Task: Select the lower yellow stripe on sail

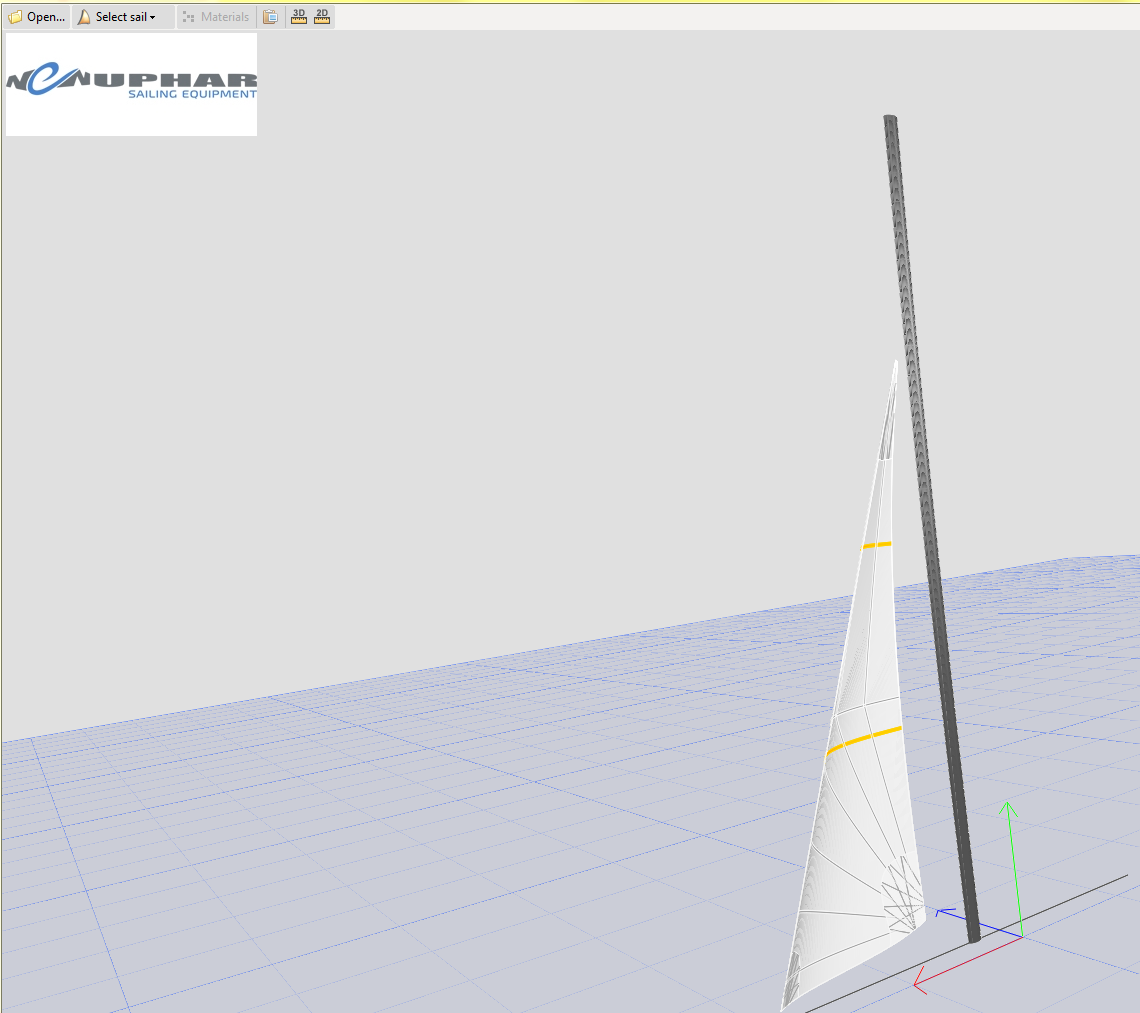Action: point(864,739)
